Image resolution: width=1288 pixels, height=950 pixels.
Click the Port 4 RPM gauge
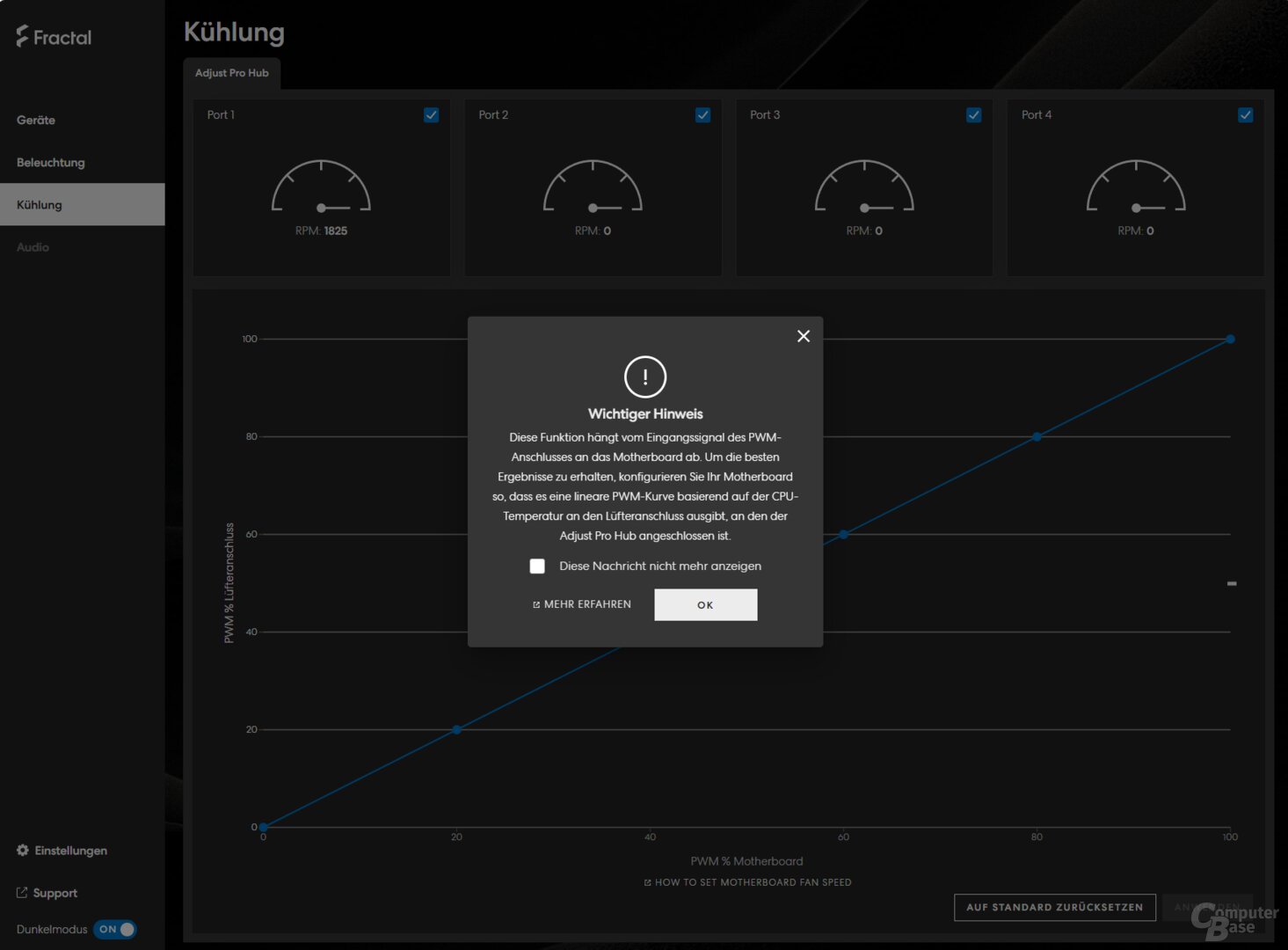click(1135, 187)
